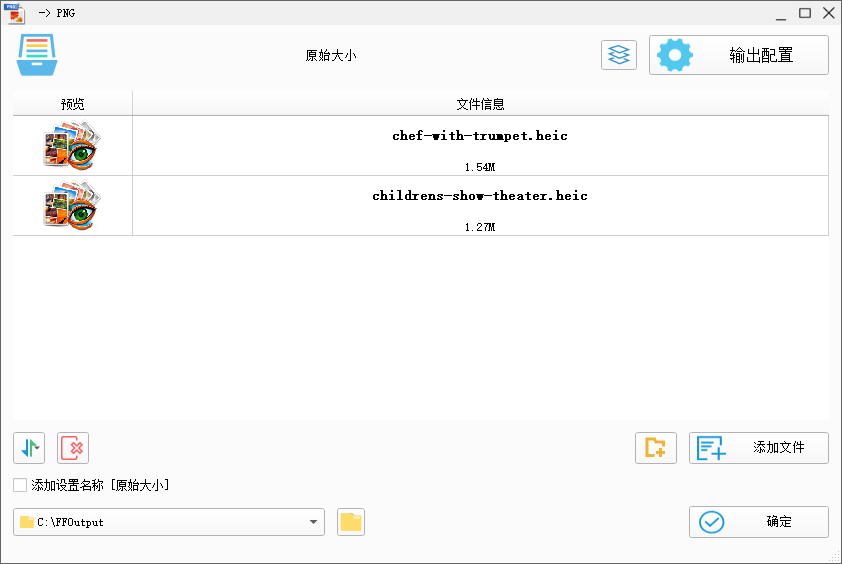Select the chef-with-trumpet.heic file name
This screenshot has height=564, width=842.
tap(480, 136)
